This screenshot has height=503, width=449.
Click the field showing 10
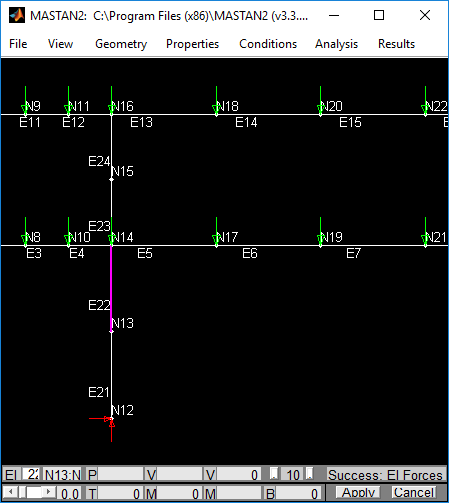[x=292, y=474]
